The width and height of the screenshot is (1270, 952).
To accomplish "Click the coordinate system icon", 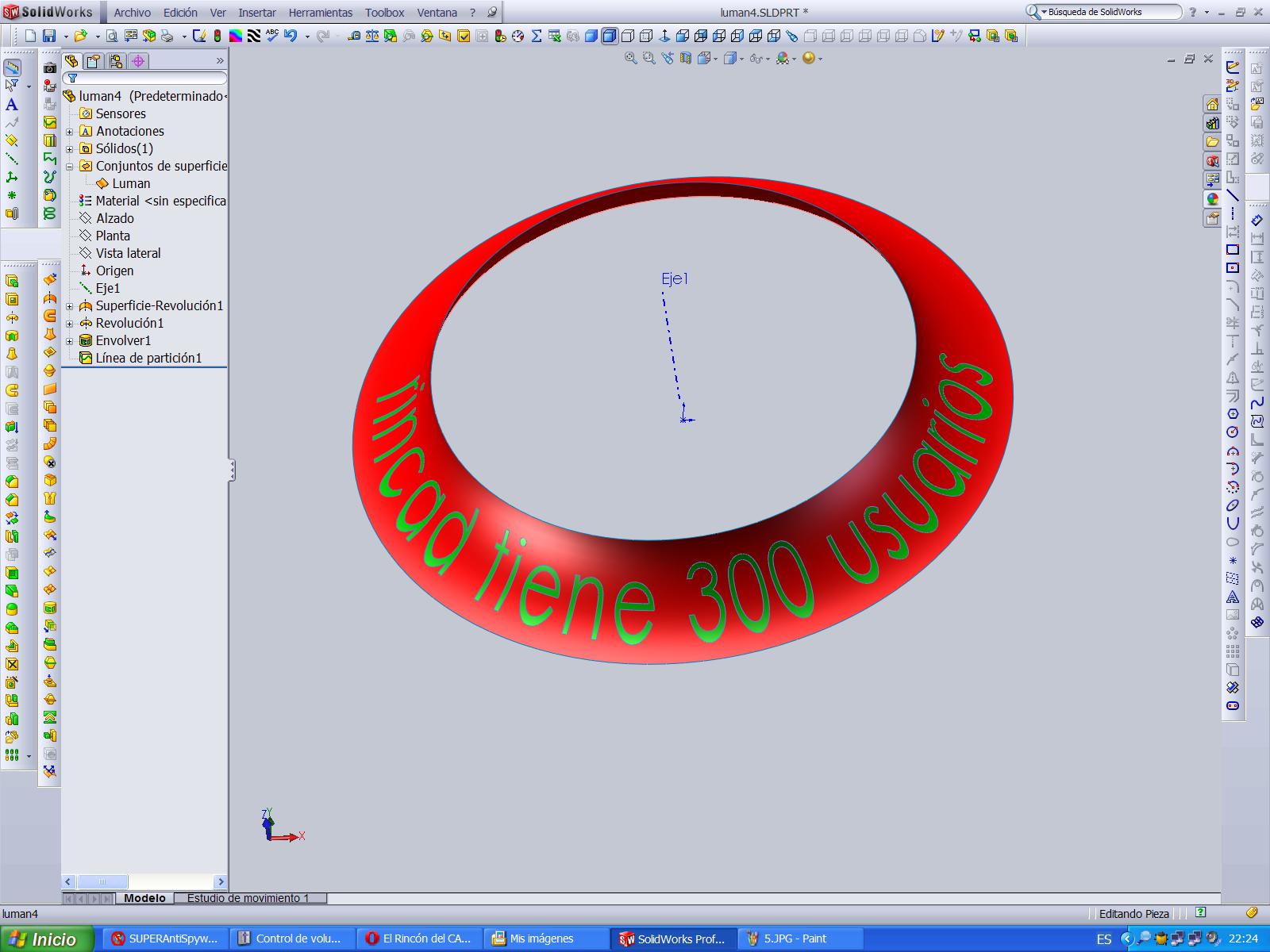I will tap(12, 177).
